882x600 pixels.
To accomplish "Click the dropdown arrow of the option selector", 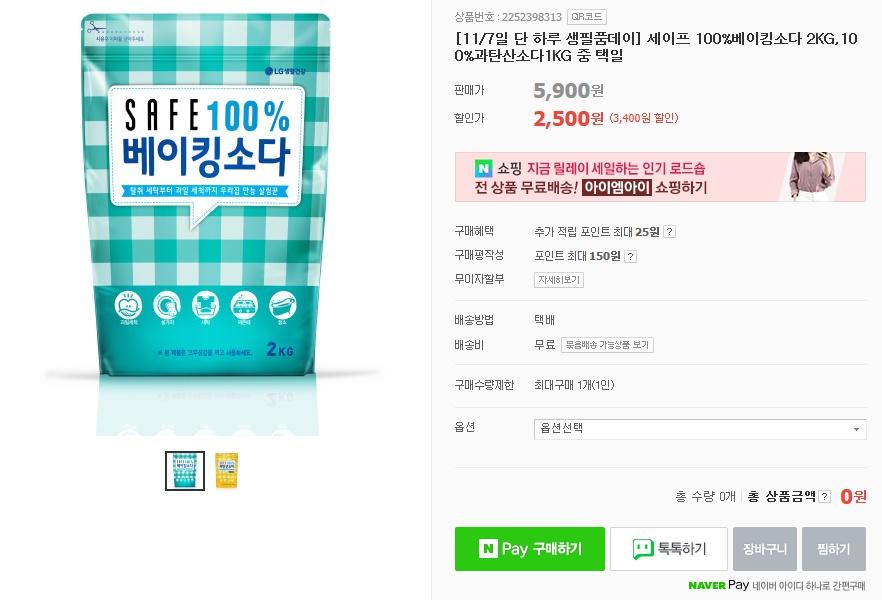I will [x=856, y=430].
